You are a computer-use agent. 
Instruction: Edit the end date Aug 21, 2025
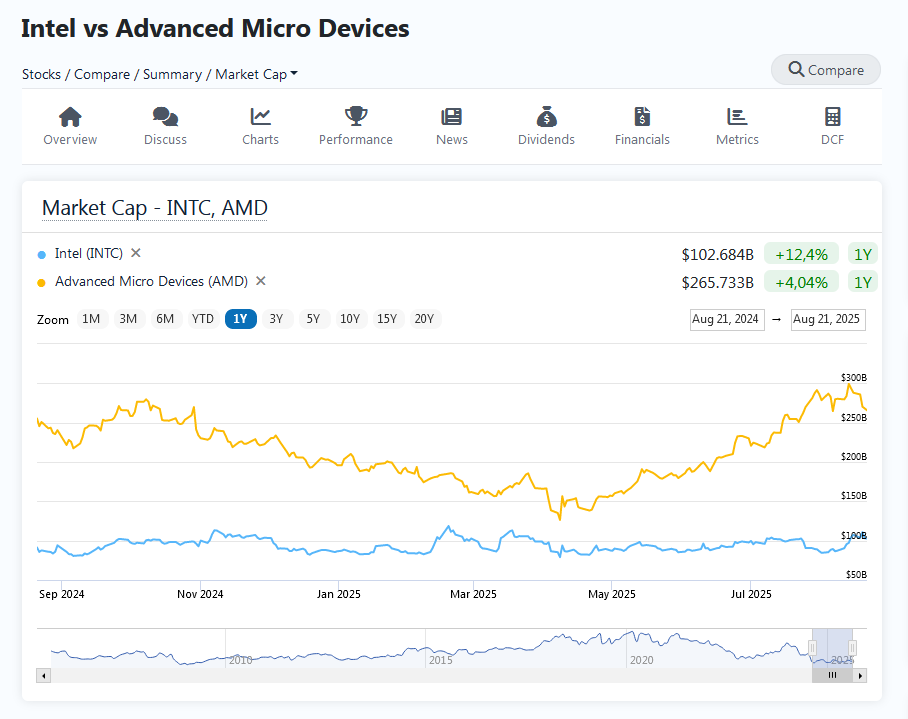pos(828,320)
